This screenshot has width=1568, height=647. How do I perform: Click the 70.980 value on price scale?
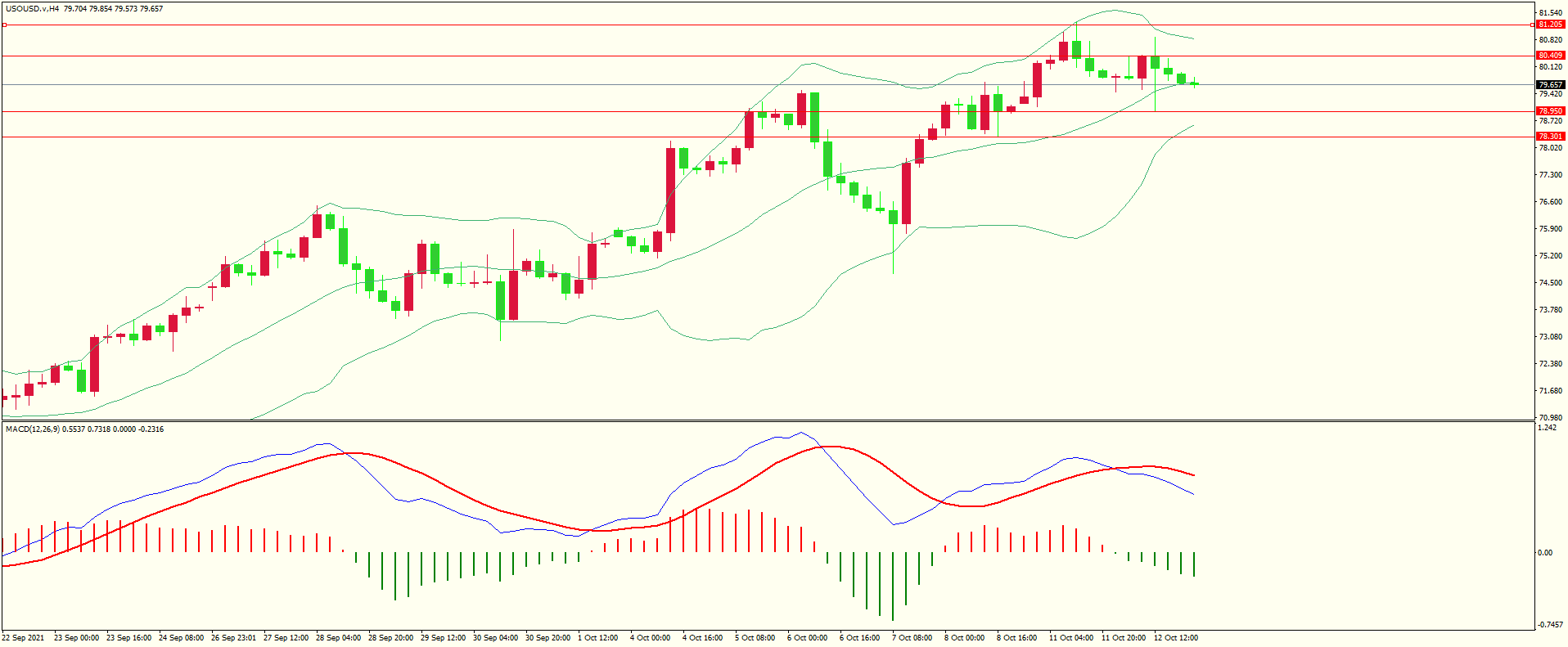click(1550, 418)
